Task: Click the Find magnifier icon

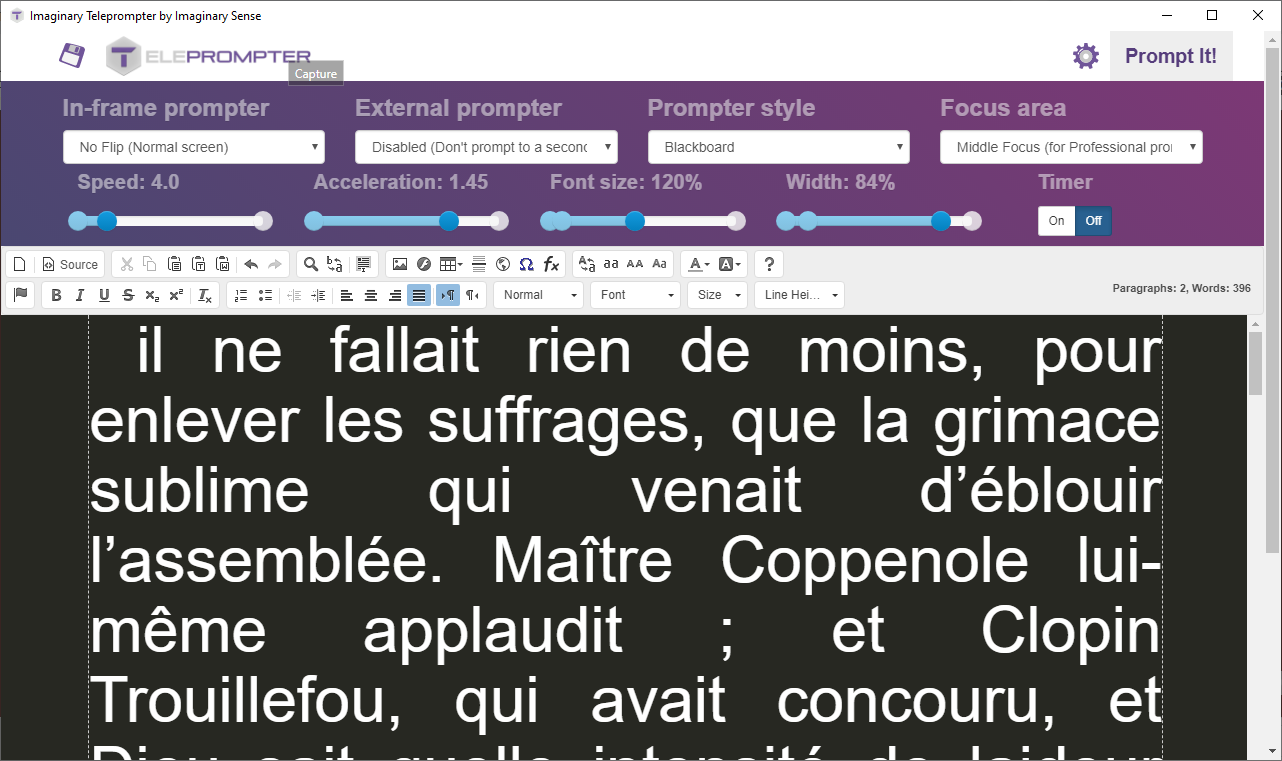Action: pyautogui.click(x=311, y=264)
